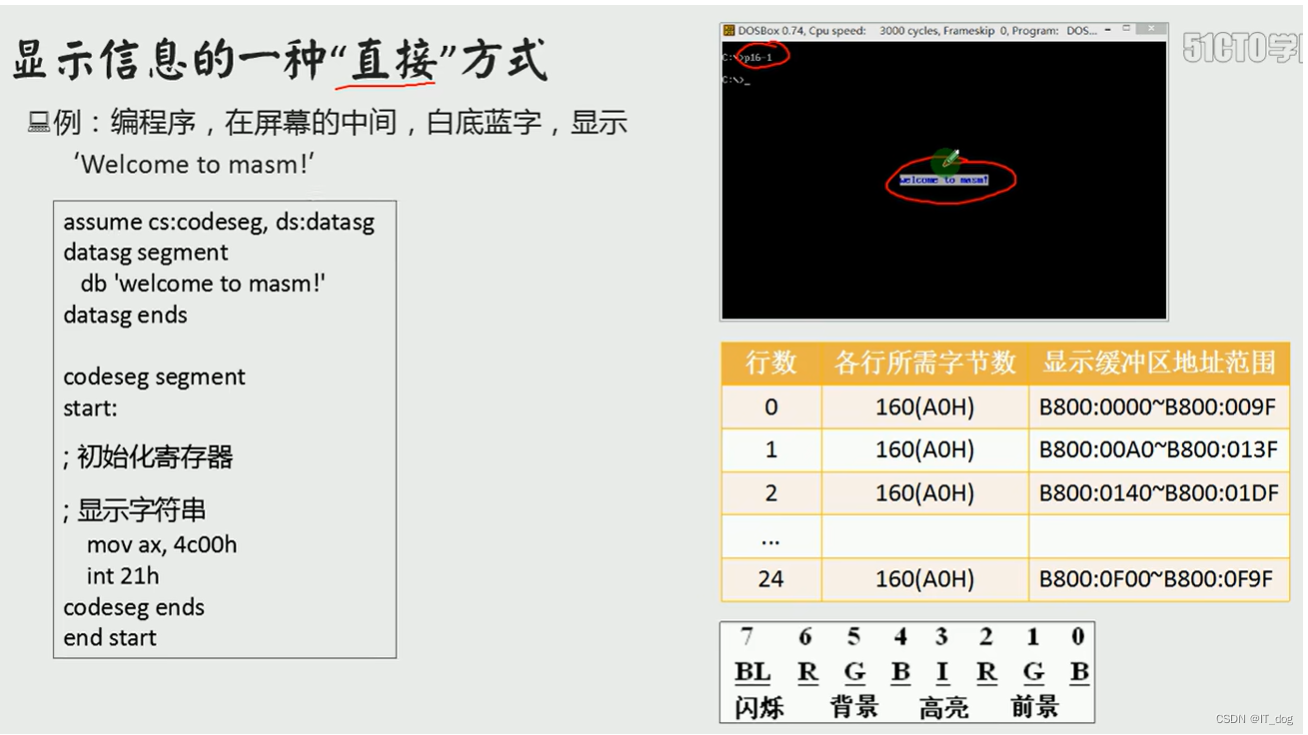The image size is (1308, 735).
Task: Select the slide title 显示信息的一种"直接"方式
Action: coord(280,60)
